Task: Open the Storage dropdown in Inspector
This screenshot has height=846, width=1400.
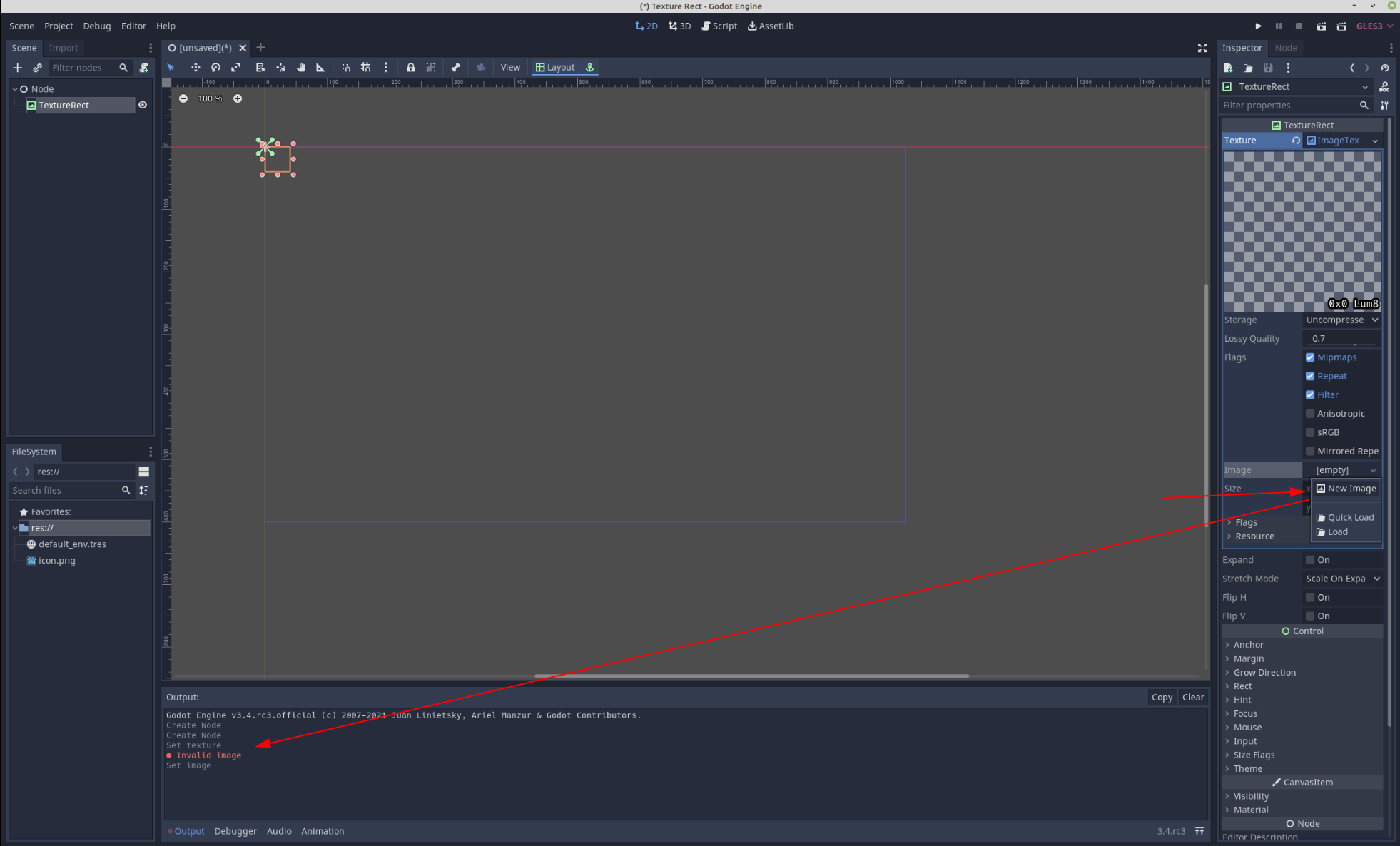Action: coord(1341,320)
